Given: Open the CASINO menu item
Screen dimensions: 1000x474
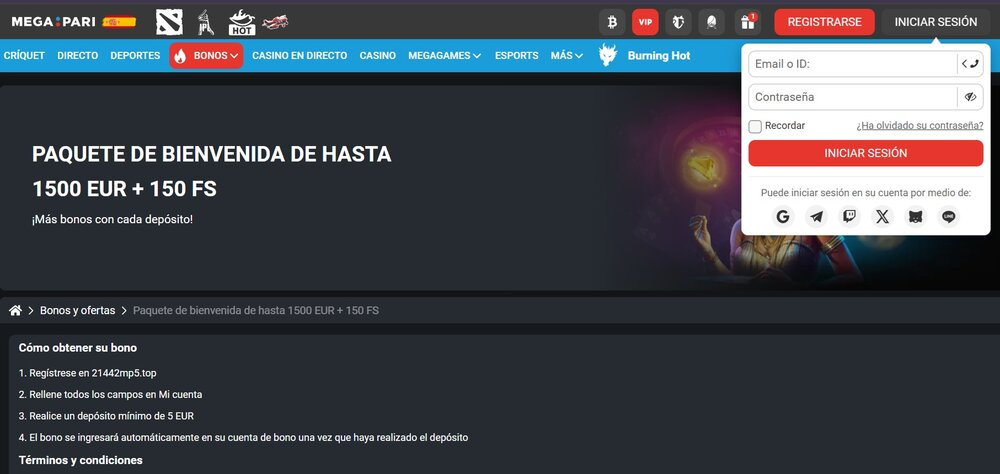Looking at the screenshot, I should [378, 56].
